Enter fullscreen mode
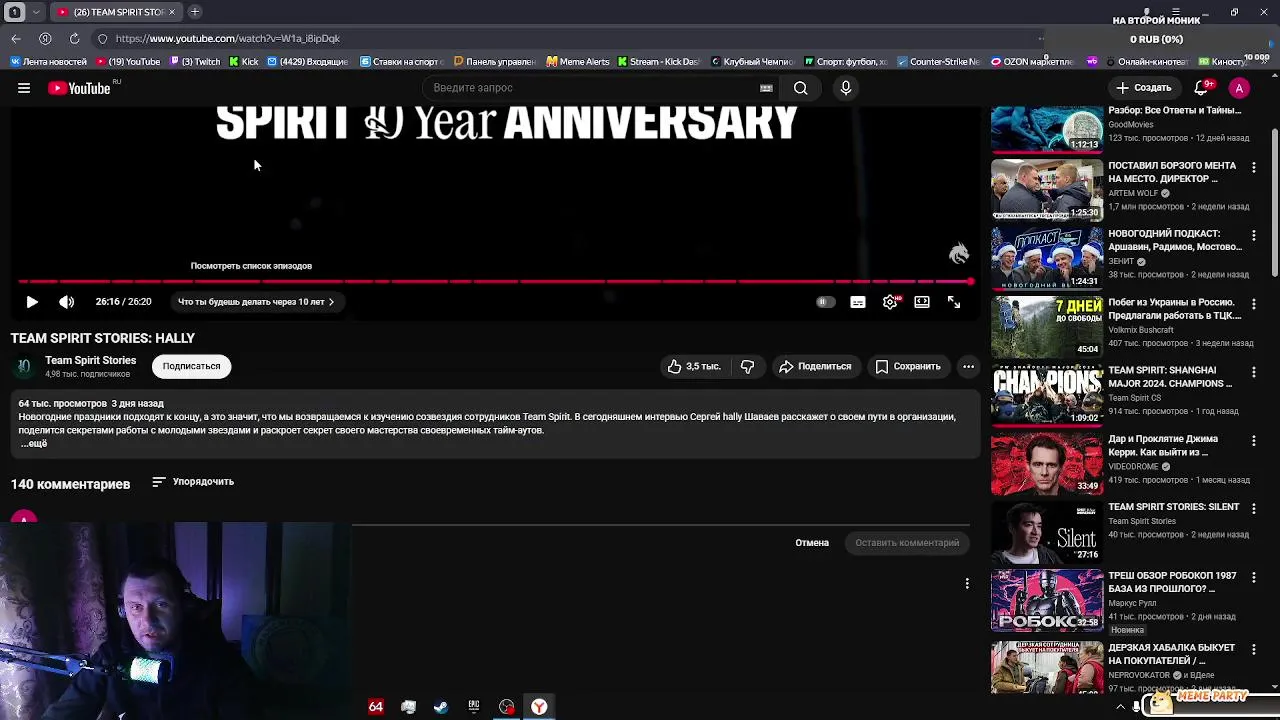Image resolution: width=1280 pixels, height=720 pixels. tap(954, 302)
